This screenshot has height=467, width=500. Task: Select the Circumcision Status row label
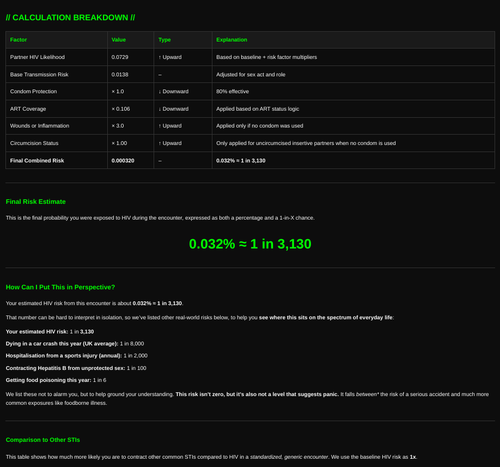34,143
